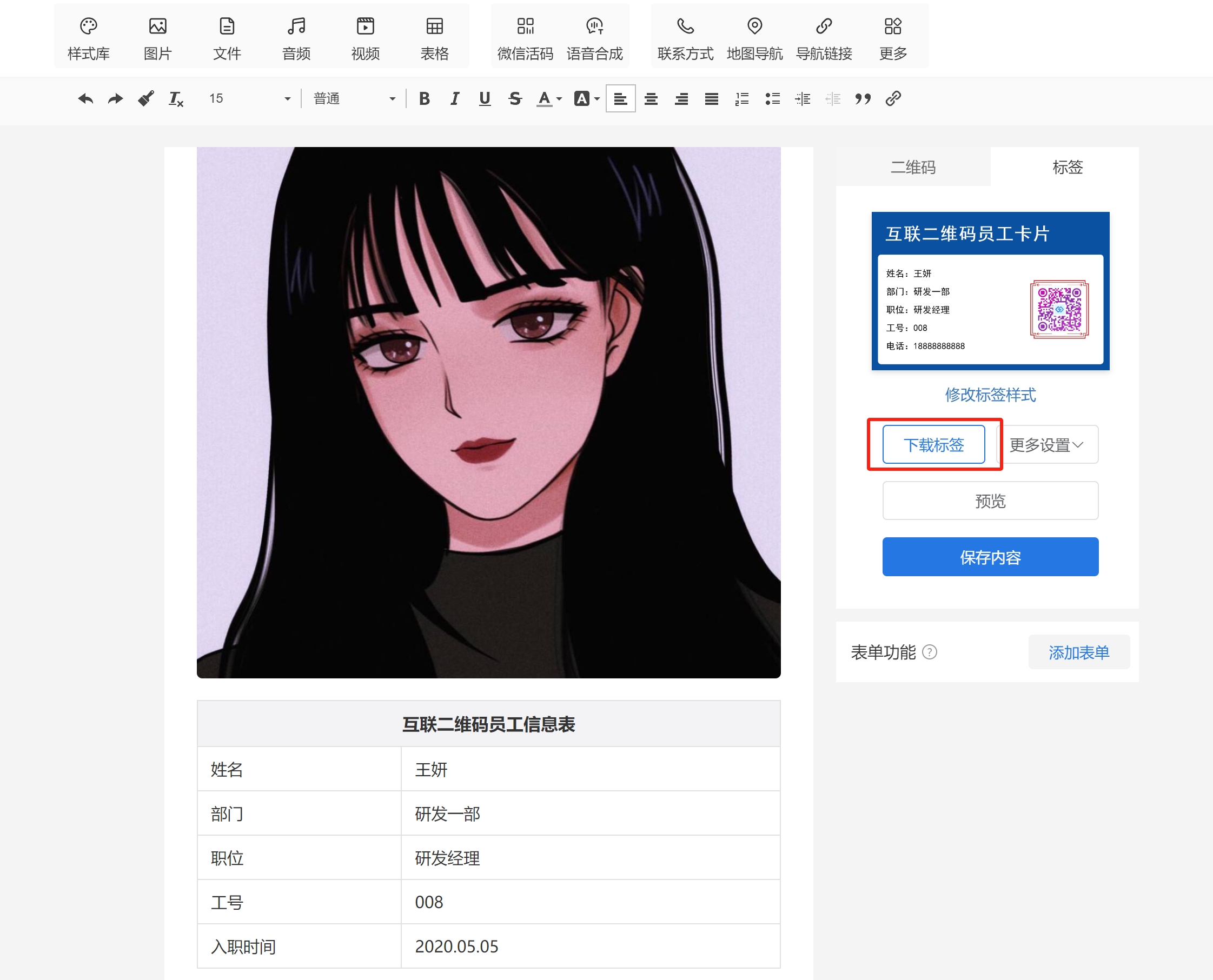Select the employee portrait image
1213x980 pixels.
point(488,412)
